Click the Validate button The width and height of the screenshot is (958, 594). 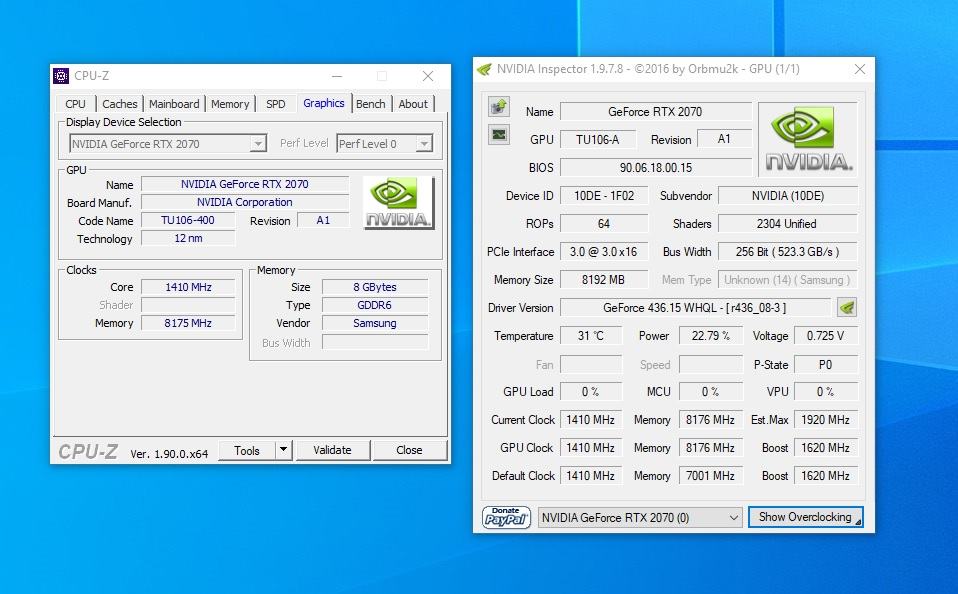pyautogui.click(x=332, y=450)
